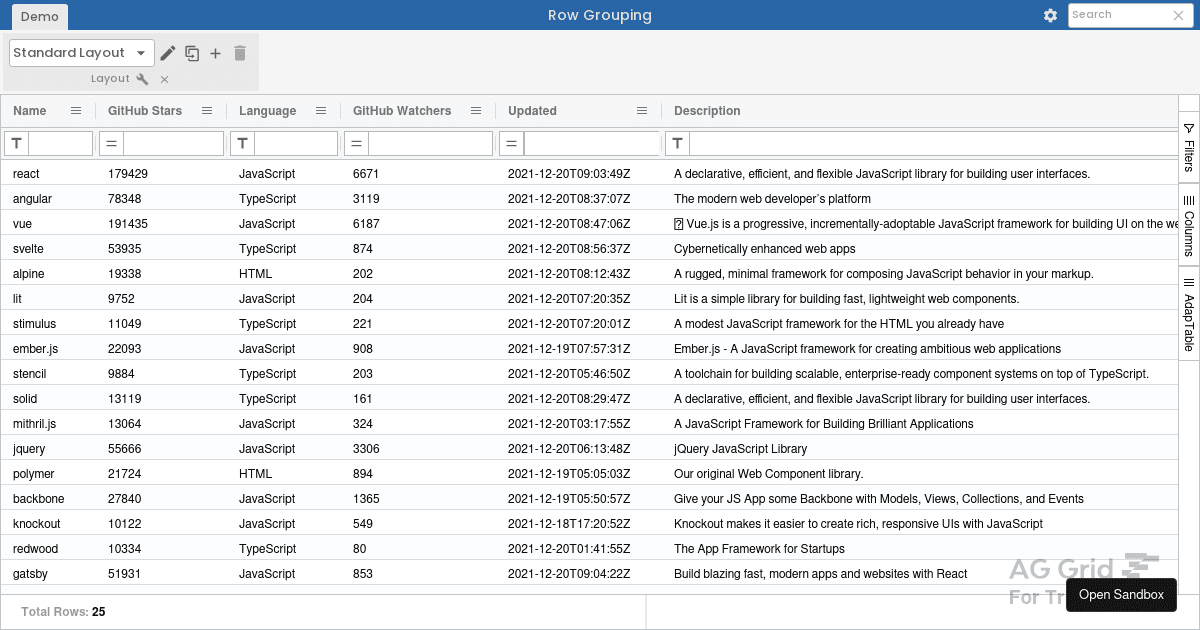Screen dimensions: 1200x630
Task: Open the Filters side panel tab
Action: [1189, 148]
